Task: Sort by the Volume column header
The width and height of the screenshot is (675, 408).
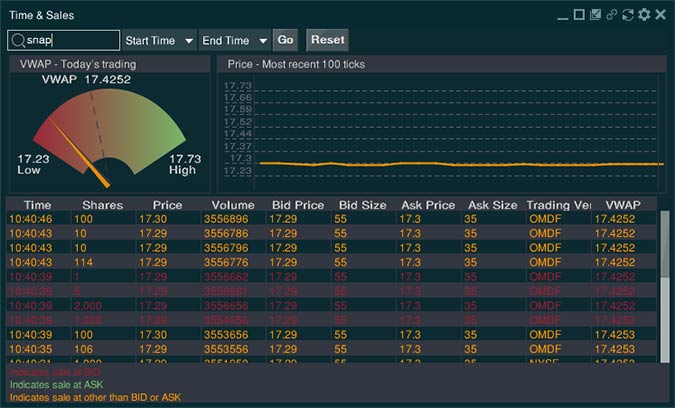Action: click(x=232, y=205)
